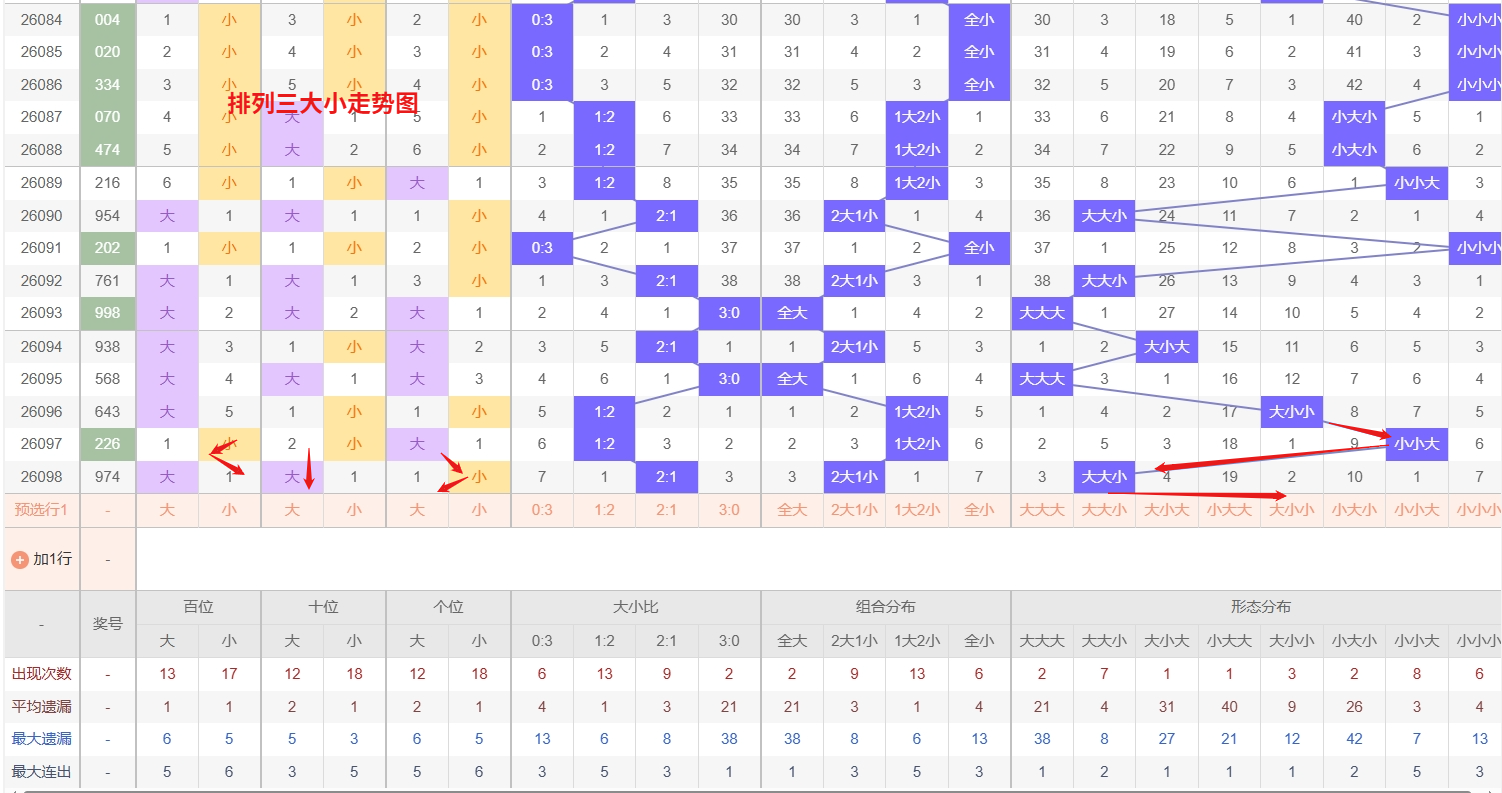Click the 形态分布 column group header

[1260, 607]
